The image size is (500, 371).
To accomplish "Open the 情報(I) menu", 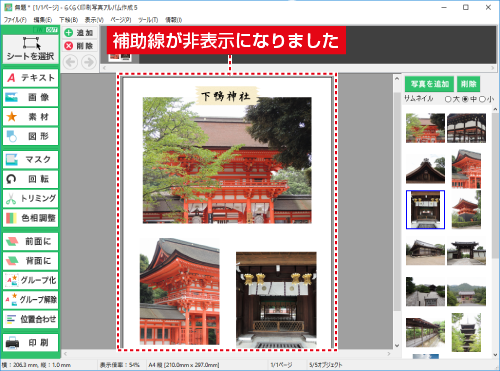I will pyautogui.click(x=173, y=20).
